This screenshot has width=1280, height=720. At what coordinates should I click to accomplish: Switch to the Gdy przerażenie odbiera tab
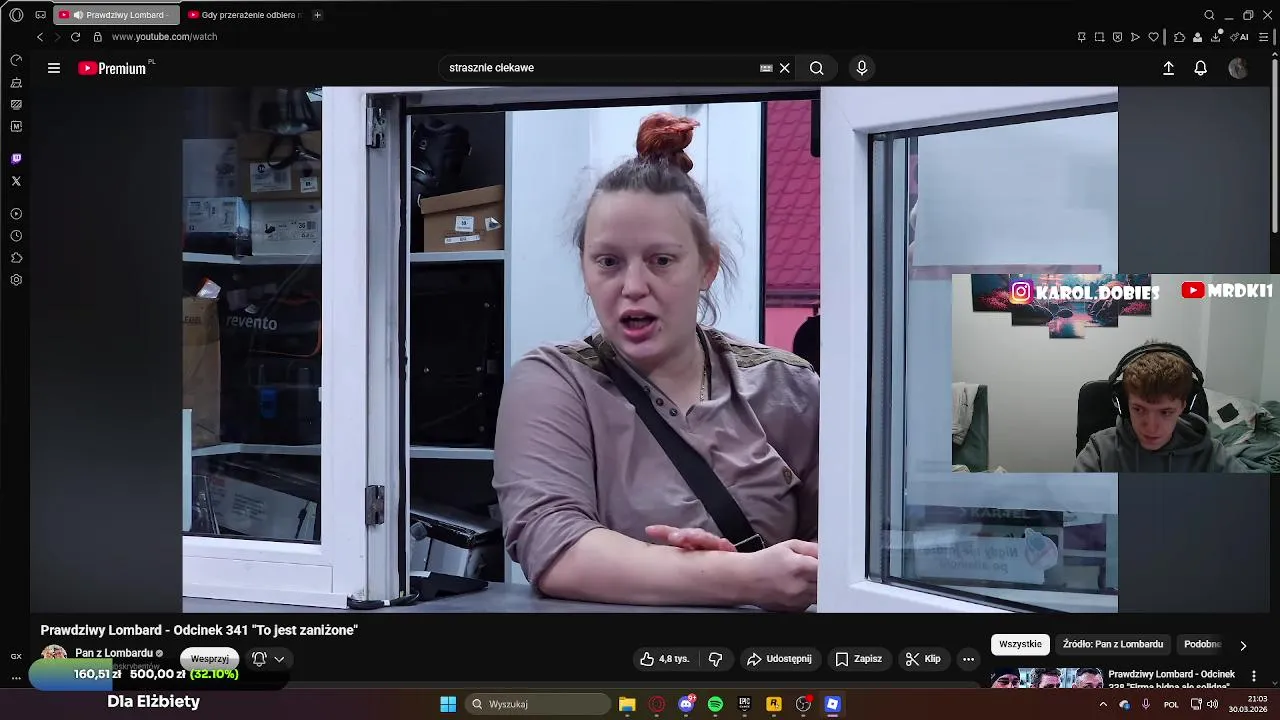coord(245,15)
